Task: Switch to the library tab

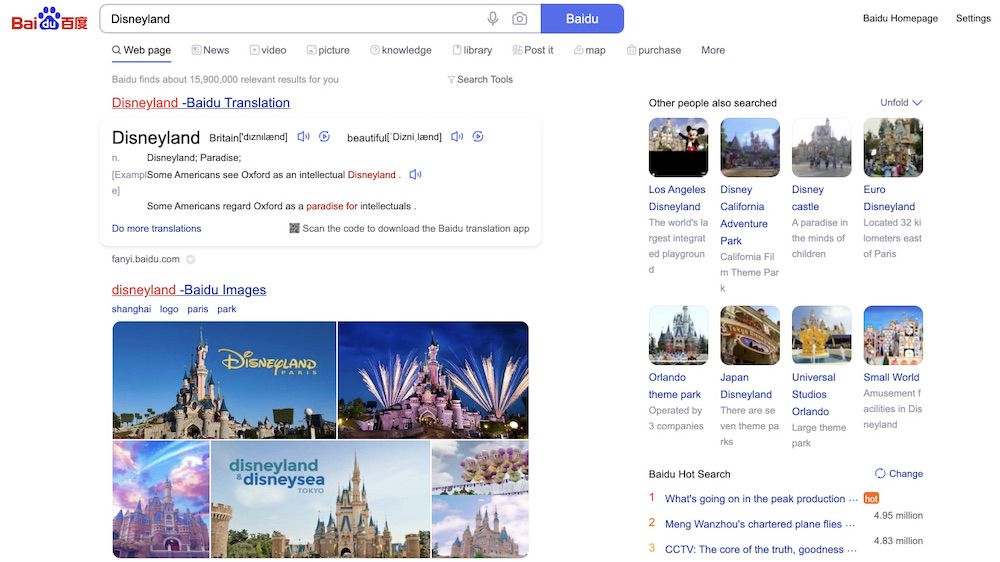Action: (472, 50)
